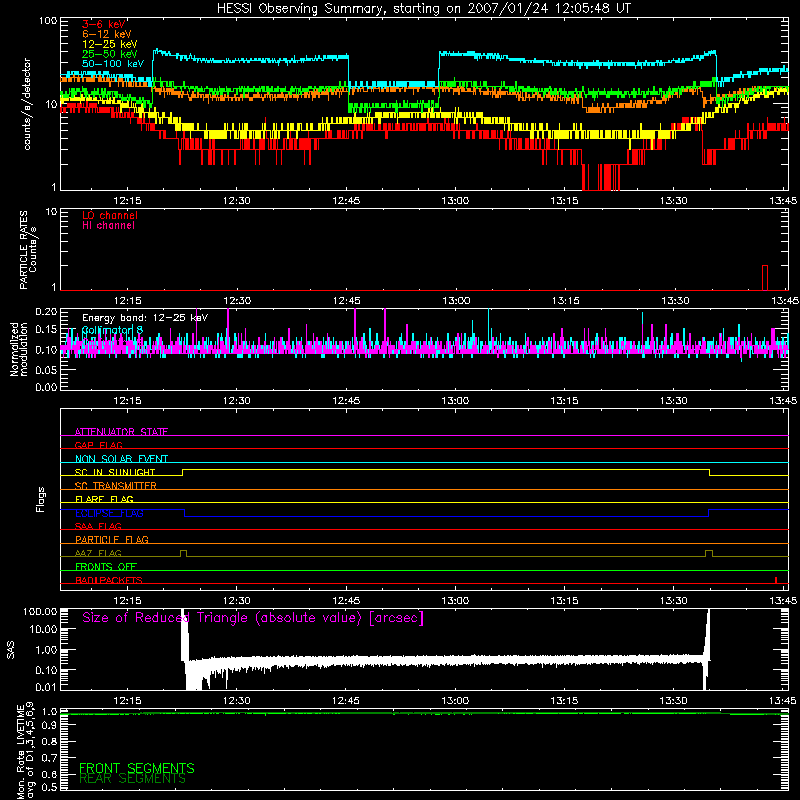This screenshot has height=800, width=800.
Task: Click the Normalized modulation axis label
Action: [x=18, y=349]
